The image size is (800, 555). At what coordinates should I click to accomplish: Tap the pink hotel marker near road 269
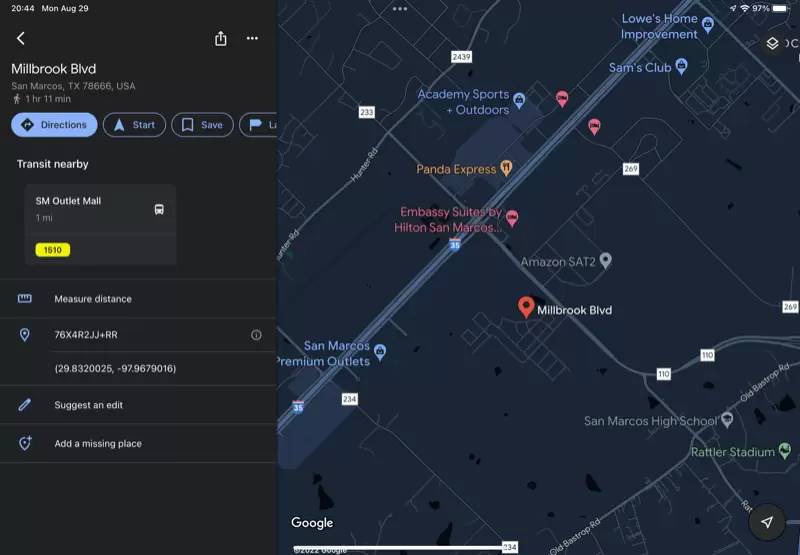(594, 127)
